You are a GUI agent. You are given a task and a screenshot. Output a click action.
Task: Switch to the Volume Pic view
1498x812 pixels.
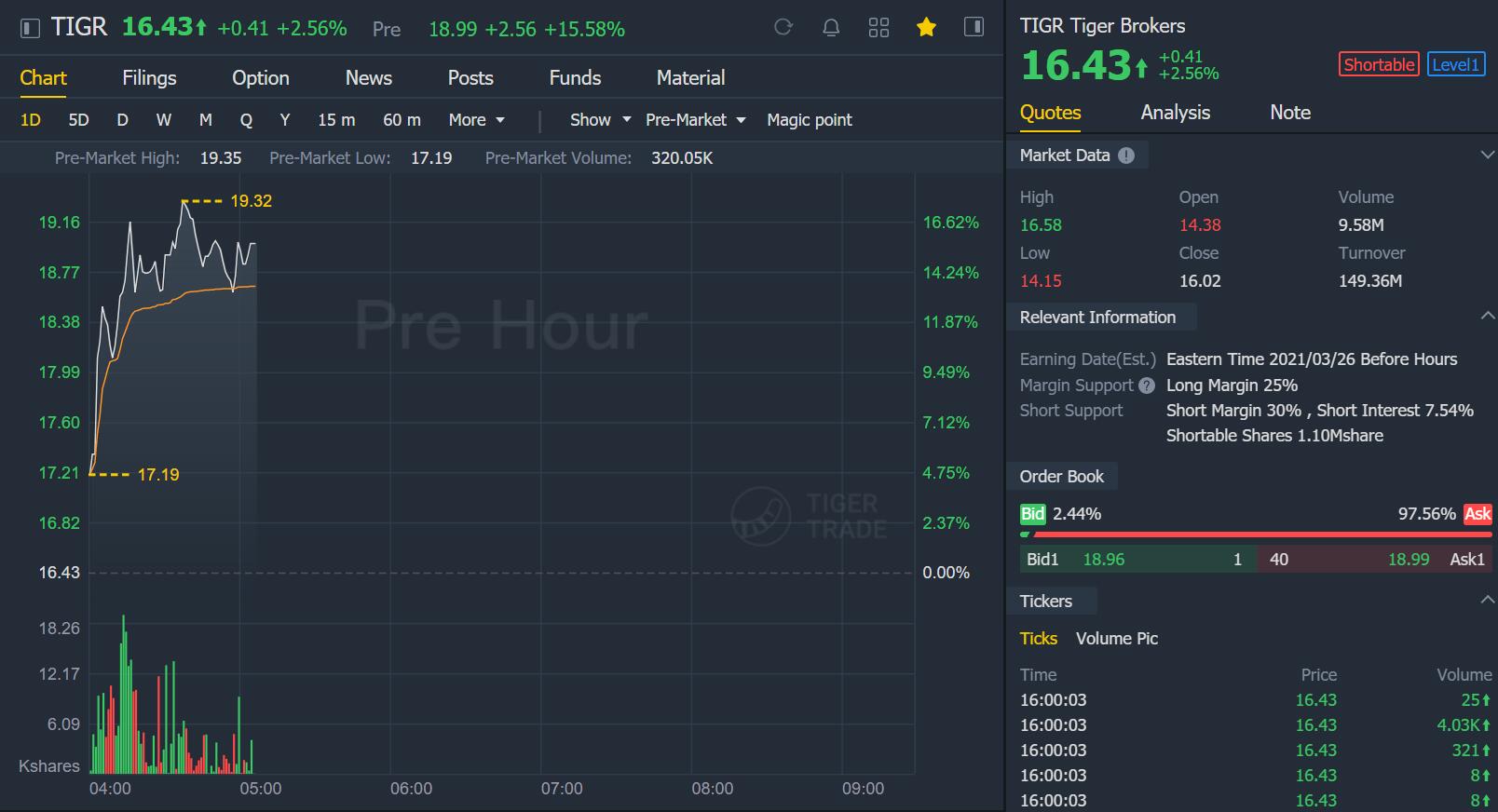[x=1117, y=639]
